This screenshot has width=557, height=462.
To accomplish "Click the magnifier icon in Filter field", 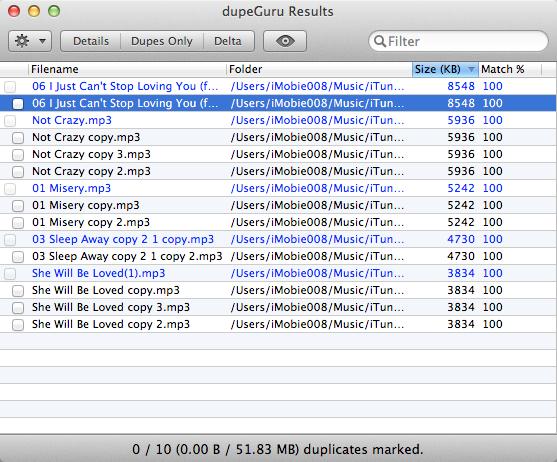I will point(380,41).
